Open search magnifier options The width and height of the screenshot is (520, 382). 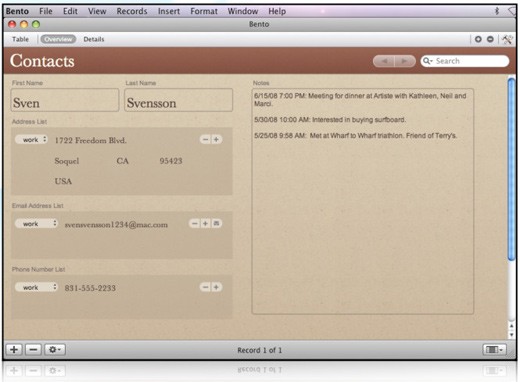[x=427, y=61]
